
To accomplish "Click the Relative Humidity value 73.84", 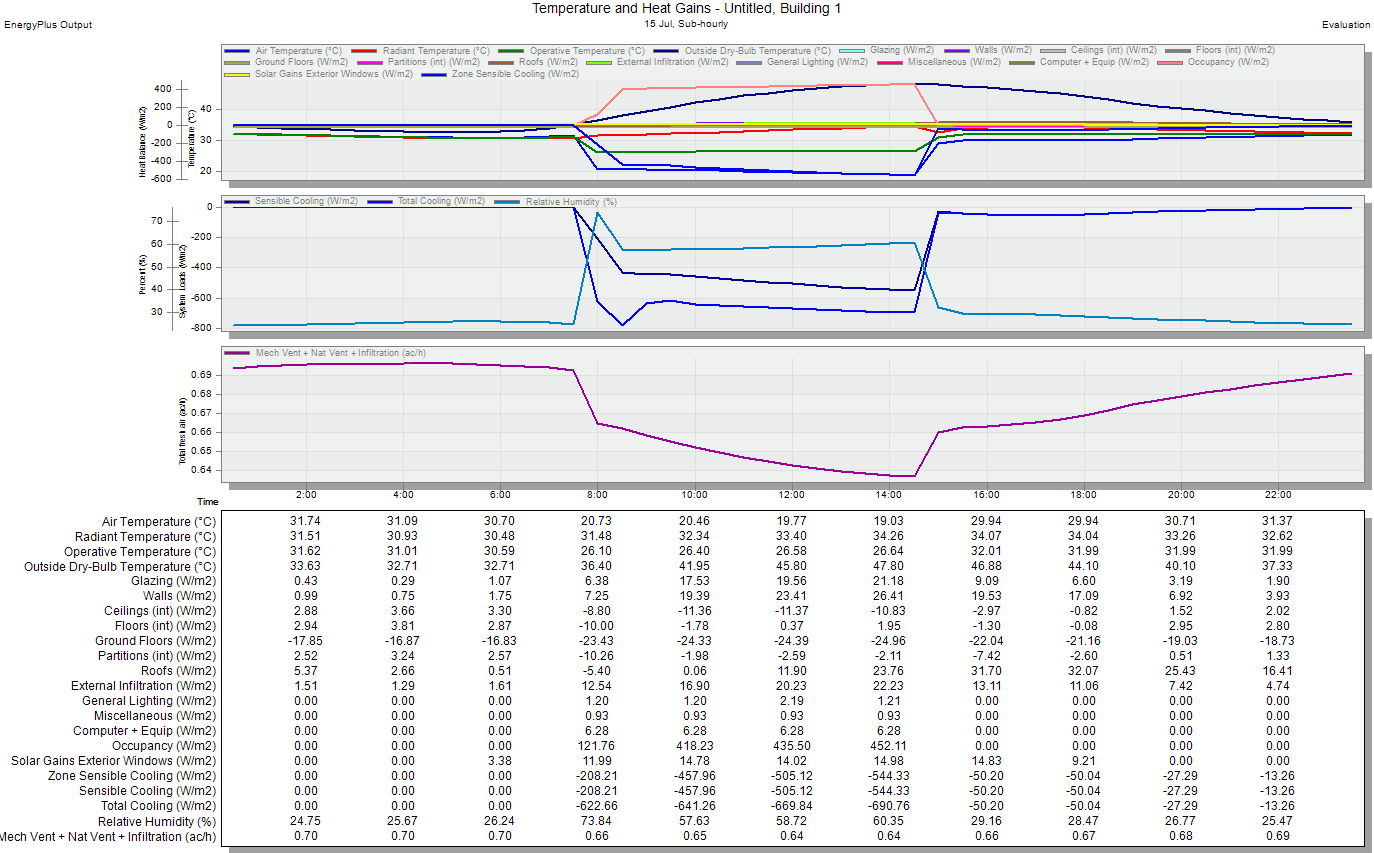I will pos(597,821).
